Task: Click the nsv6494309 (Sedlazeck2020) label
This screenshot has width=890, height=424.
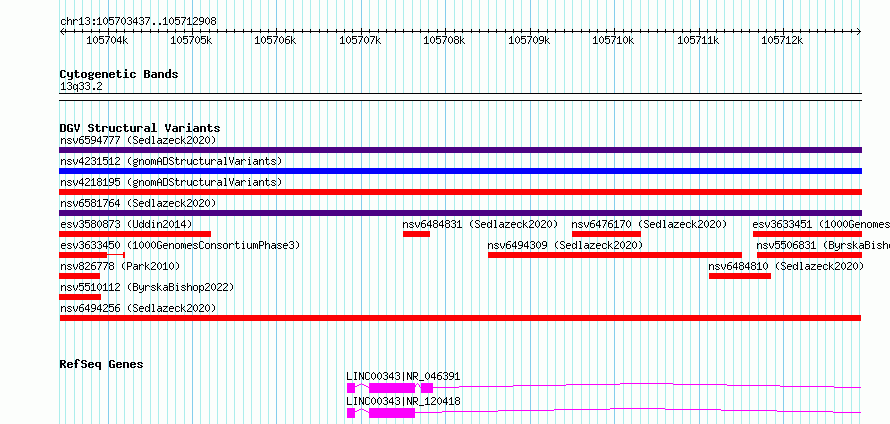Action: (565, 245)
